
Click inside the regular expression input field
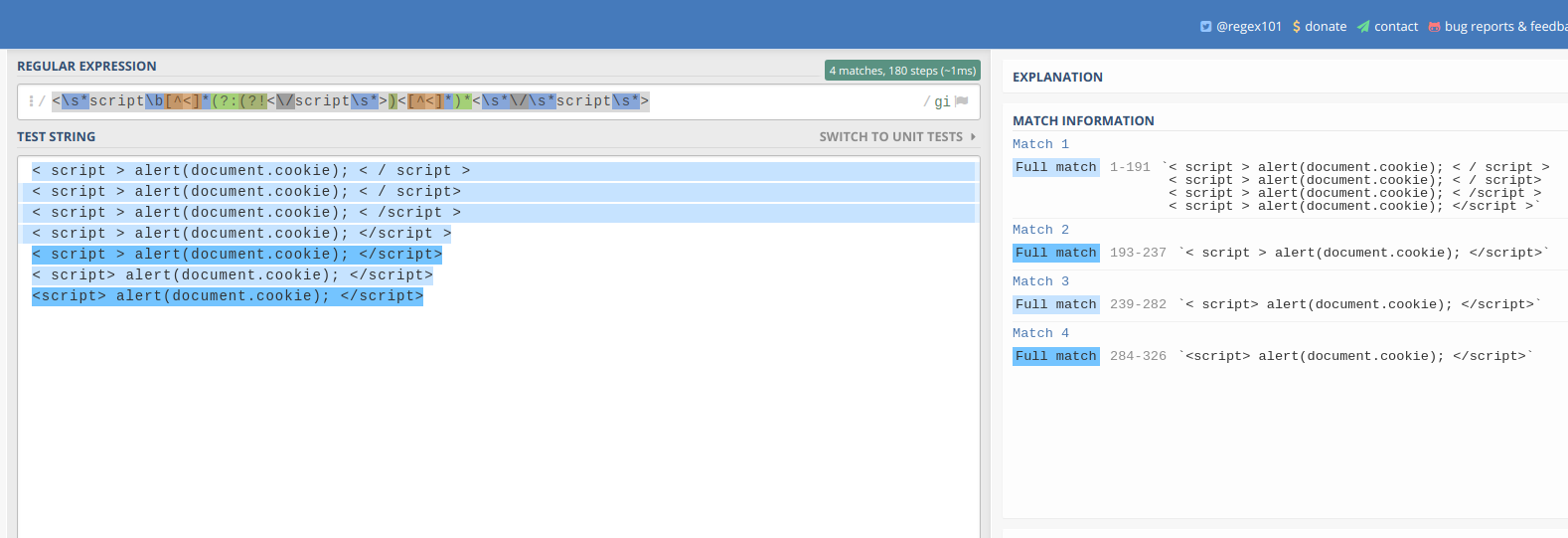tap(775, 101)
